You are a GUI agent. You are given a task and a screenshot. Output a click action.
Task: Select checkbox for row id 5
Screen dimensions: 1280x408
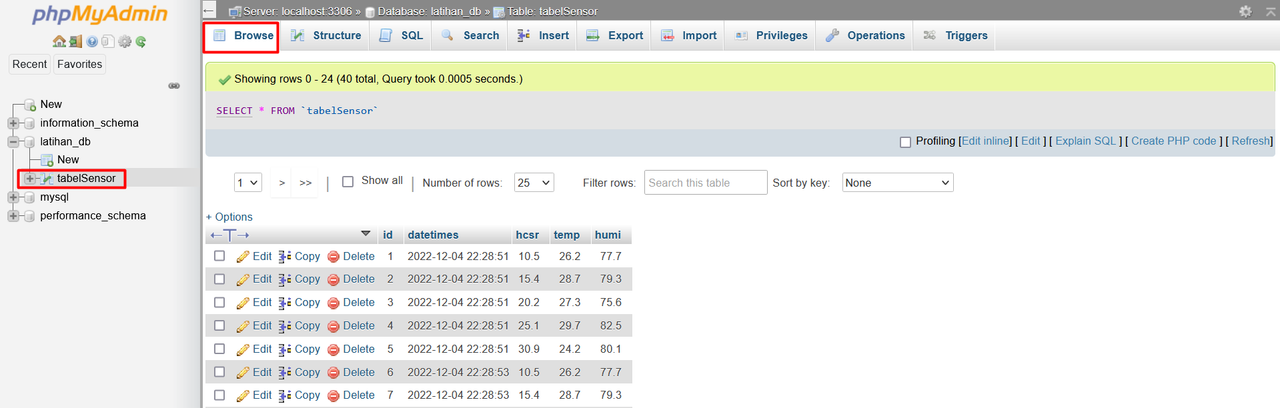tap(220, 349)
